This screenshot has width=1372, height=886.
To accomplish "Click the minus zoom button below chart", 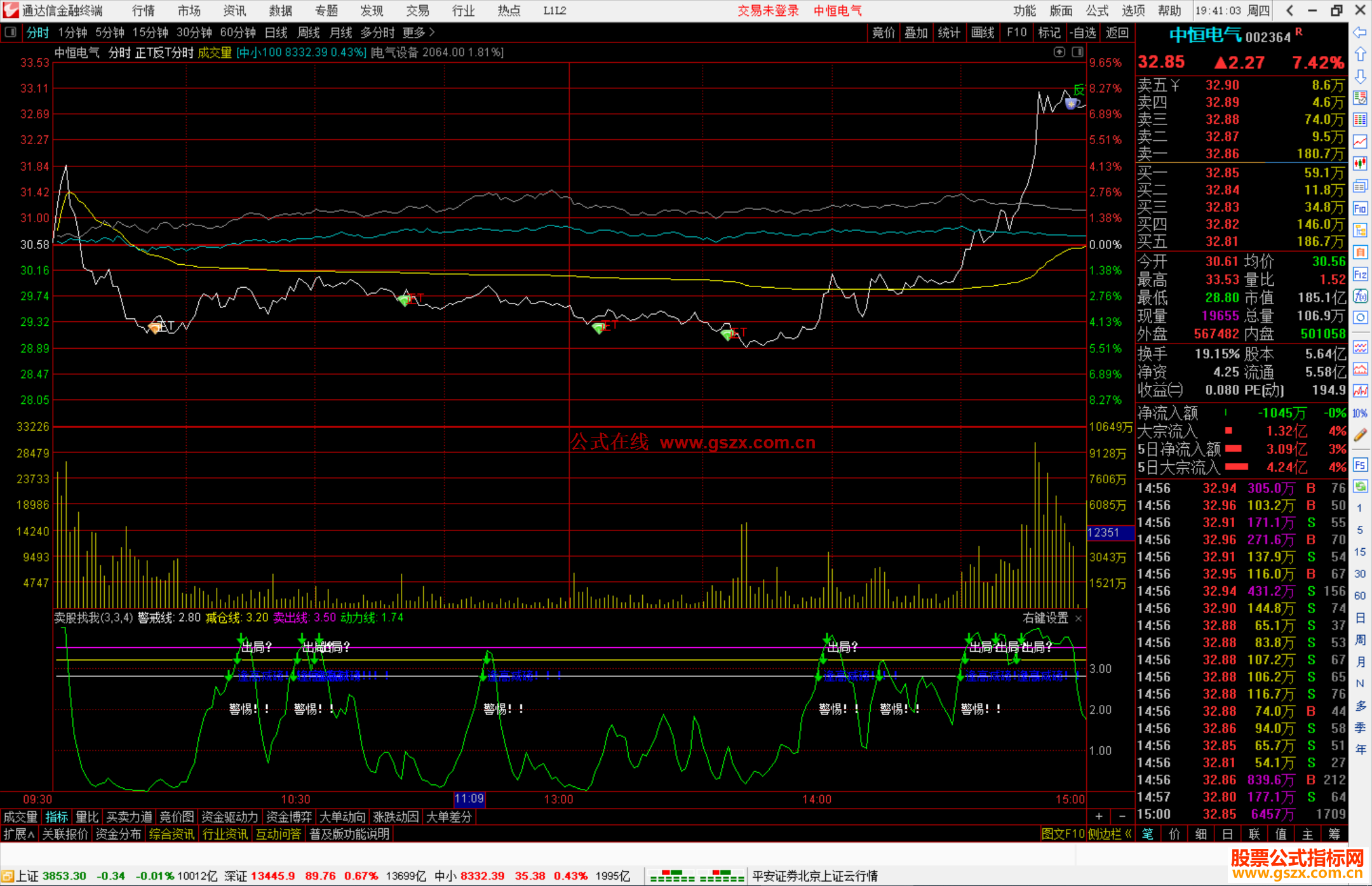I will (x=1122, y=816).
